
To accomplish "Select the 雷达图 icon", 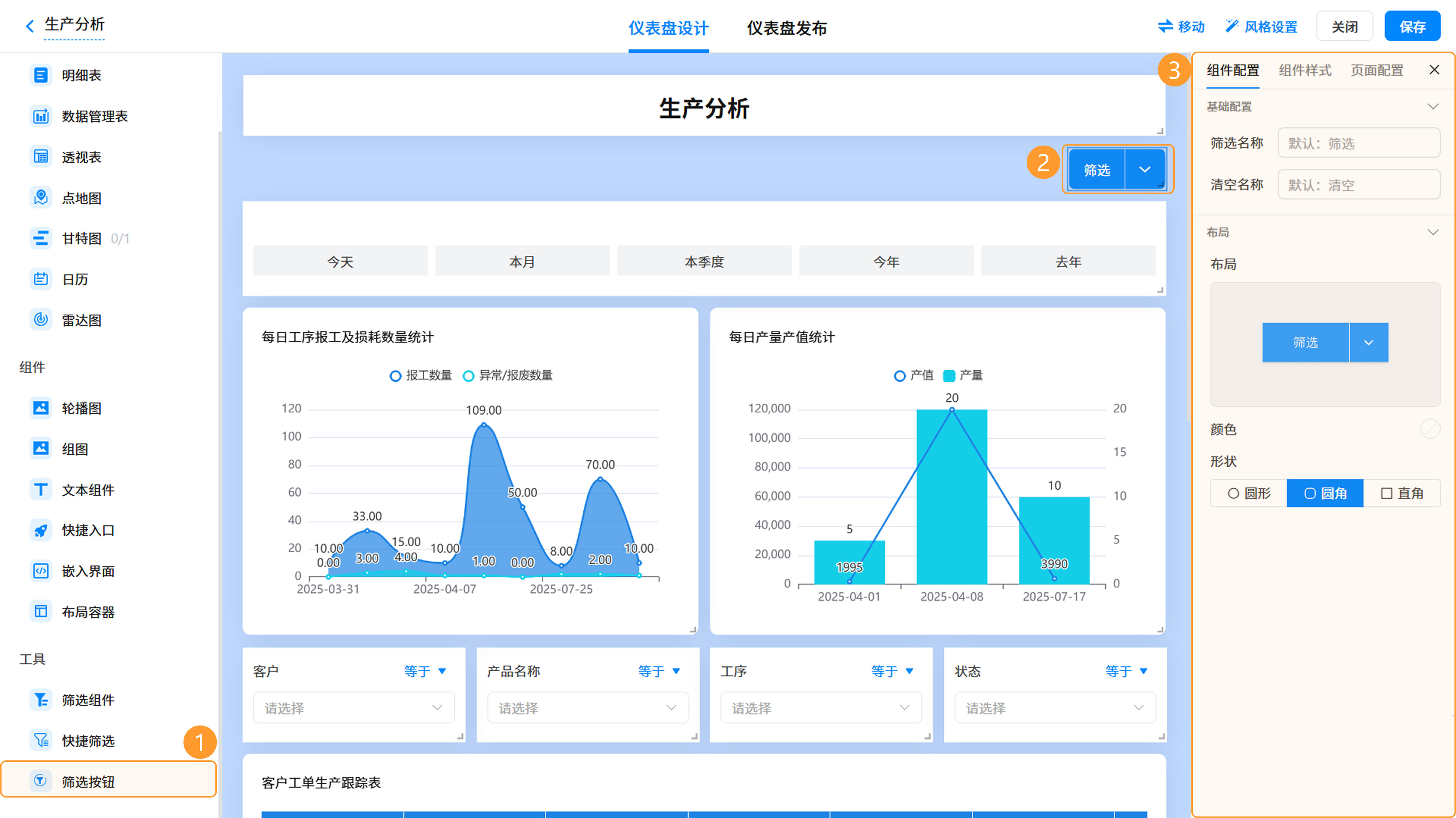I will click(x=41, y=320).
